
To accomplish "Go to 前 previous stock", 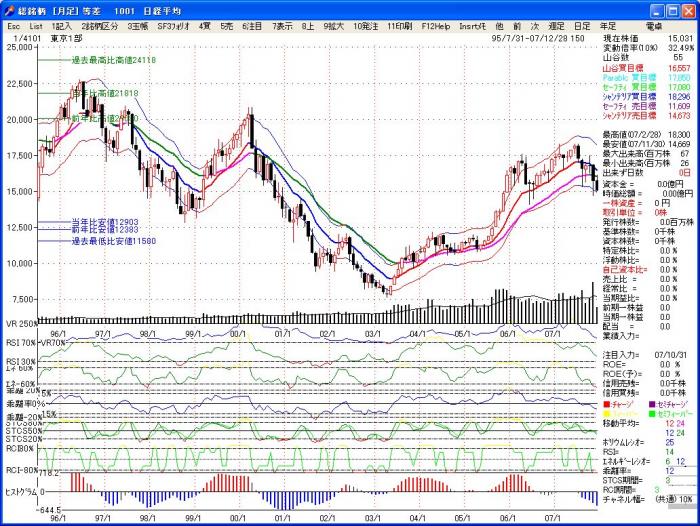I will click(x=516, y=24).
